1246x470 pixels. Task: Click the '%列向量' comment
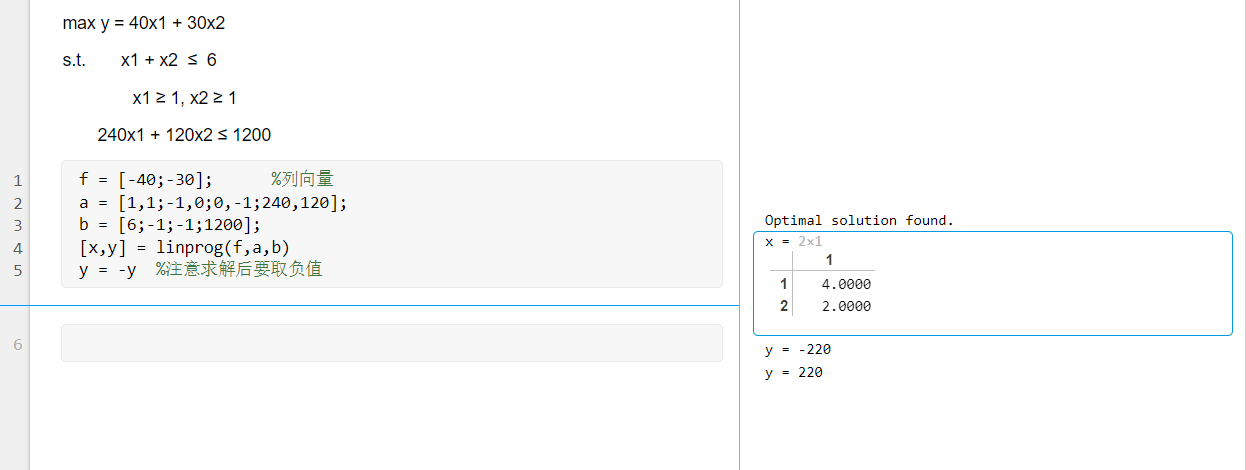click(x=302, y=180)
